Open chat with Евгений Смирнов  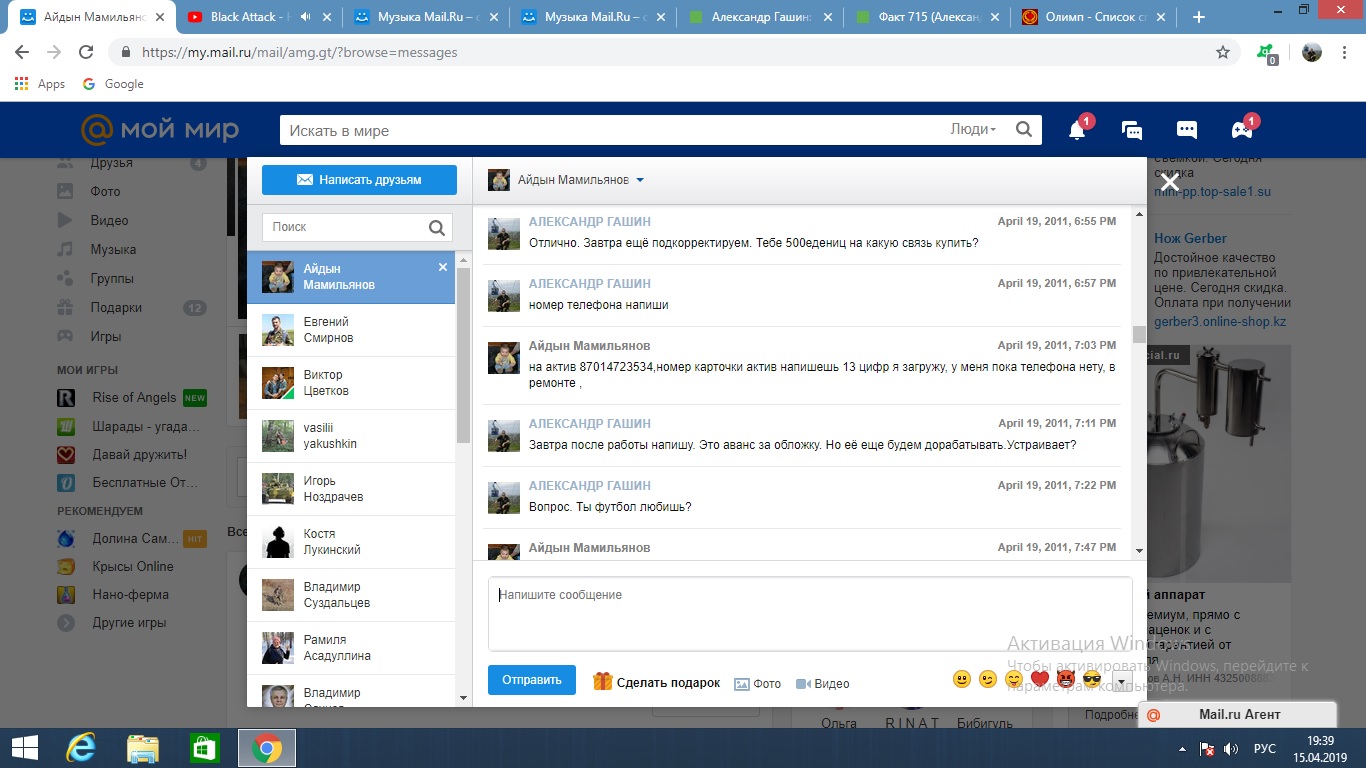click(x=351, y=330)
